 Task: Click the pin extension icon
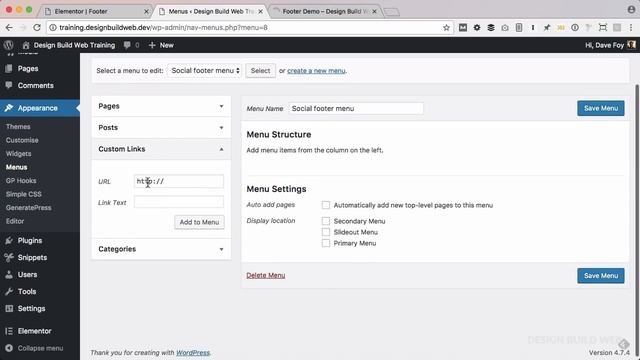(x=547, y=27)
